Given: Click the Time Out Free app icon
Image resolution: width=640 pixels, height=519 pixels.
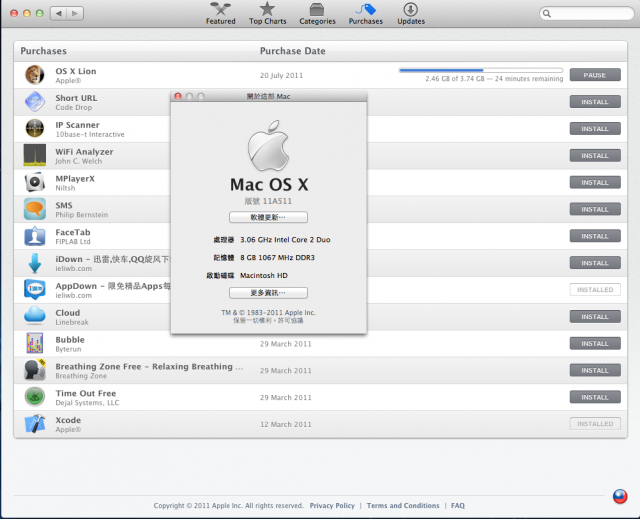Looking at the screenshot, I should click(35, 397).
